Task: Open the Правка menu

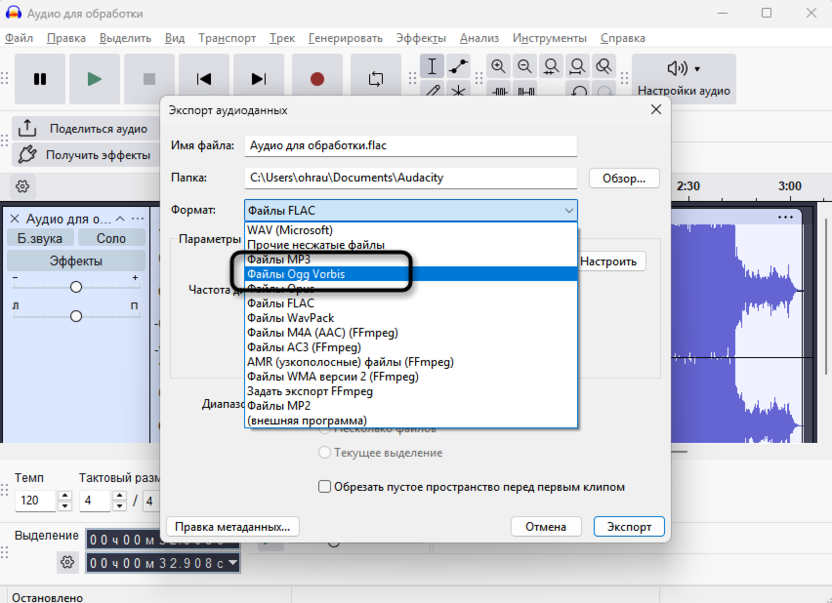Action: (66, 38)
